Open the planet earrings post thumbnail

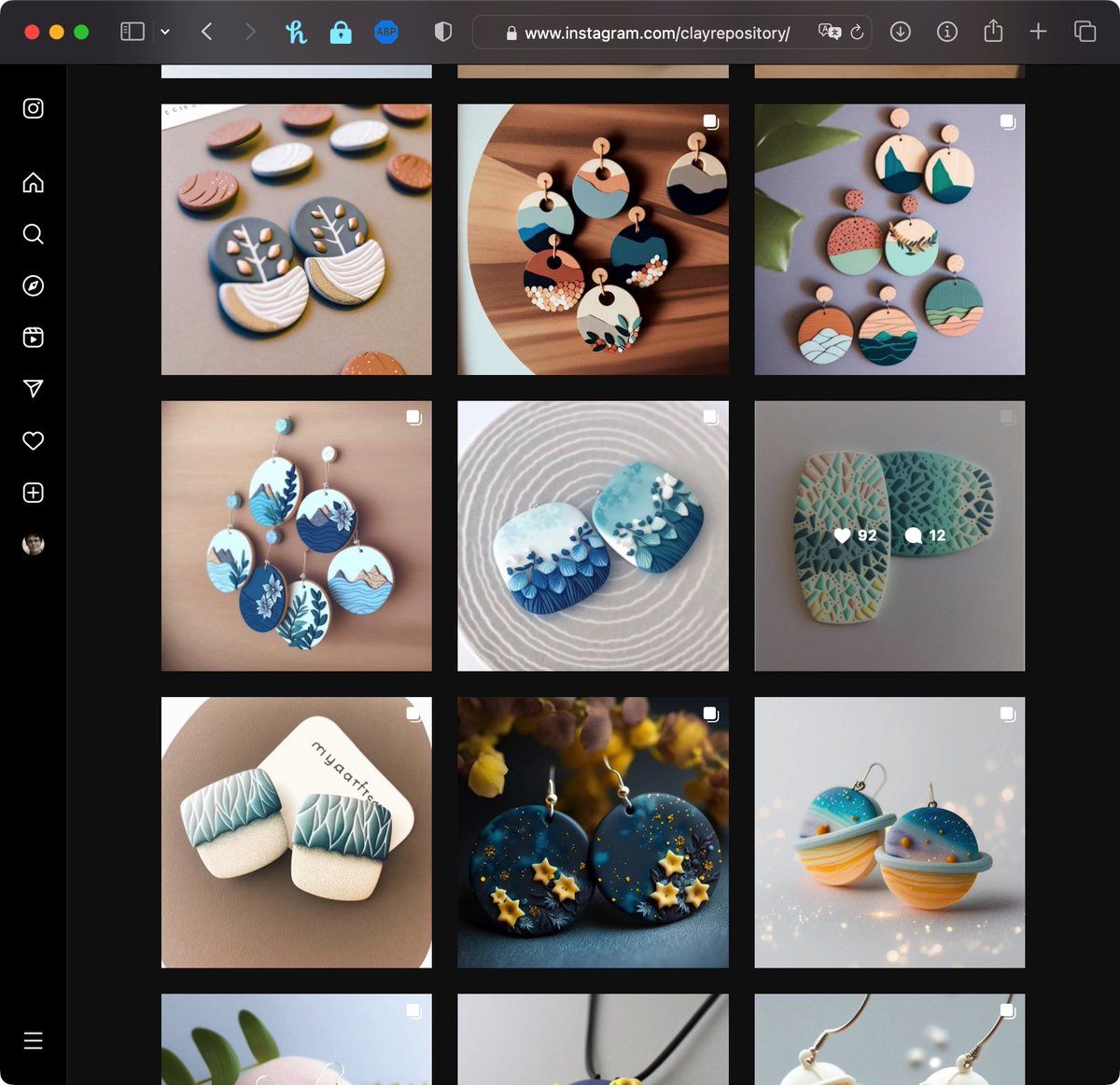pyautogui.click(x=889, y=832)
